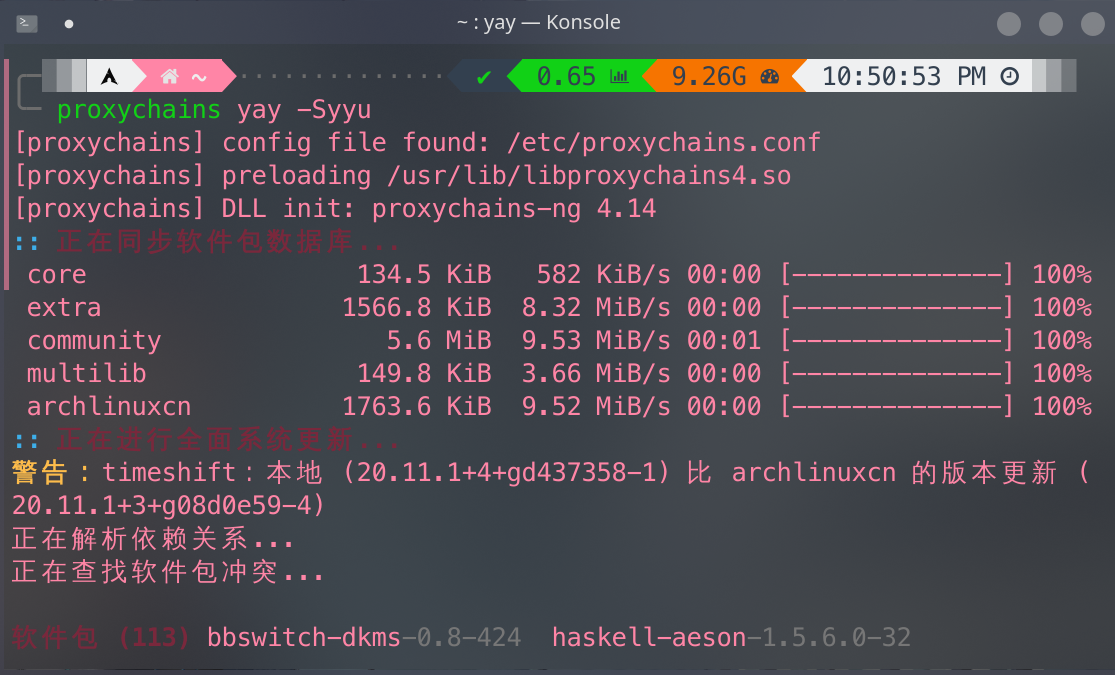This screenshot has width=1115, height=675.
Task: Click the "proxychains yay -Syyu" command text
Action: click(213, 109)
